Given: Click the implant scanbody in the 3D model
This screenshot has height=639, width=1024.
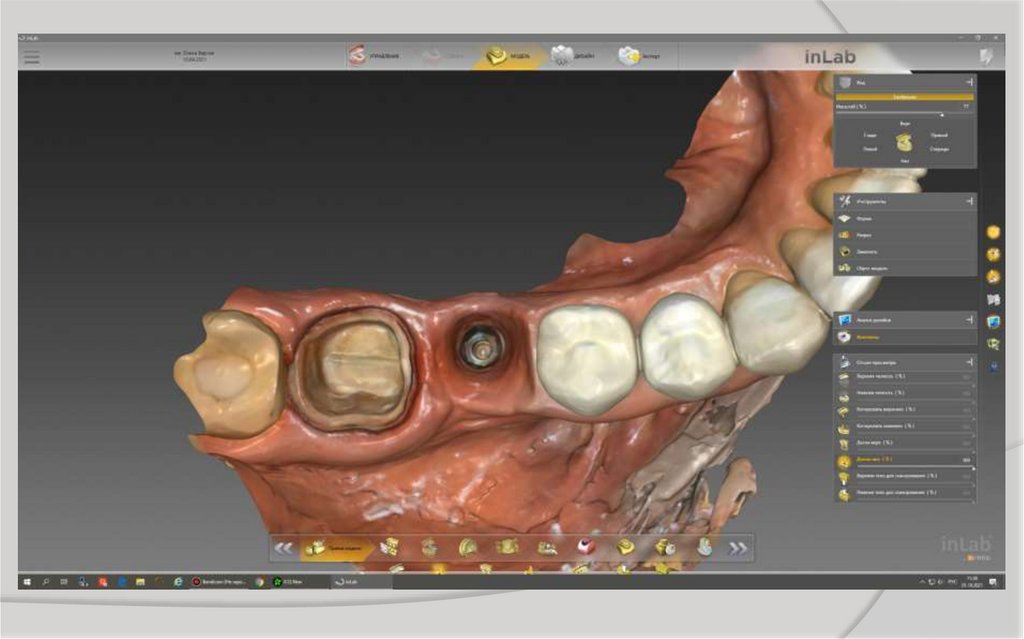Looking at the screenshot, I should (482, 346).
